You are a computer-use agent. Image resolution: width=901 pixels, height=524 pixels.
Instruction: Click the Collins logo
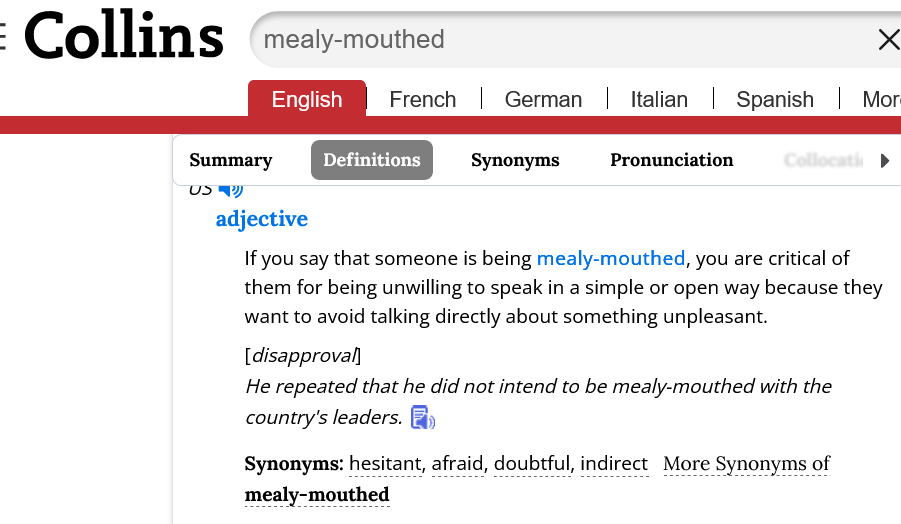pos(124,38)
